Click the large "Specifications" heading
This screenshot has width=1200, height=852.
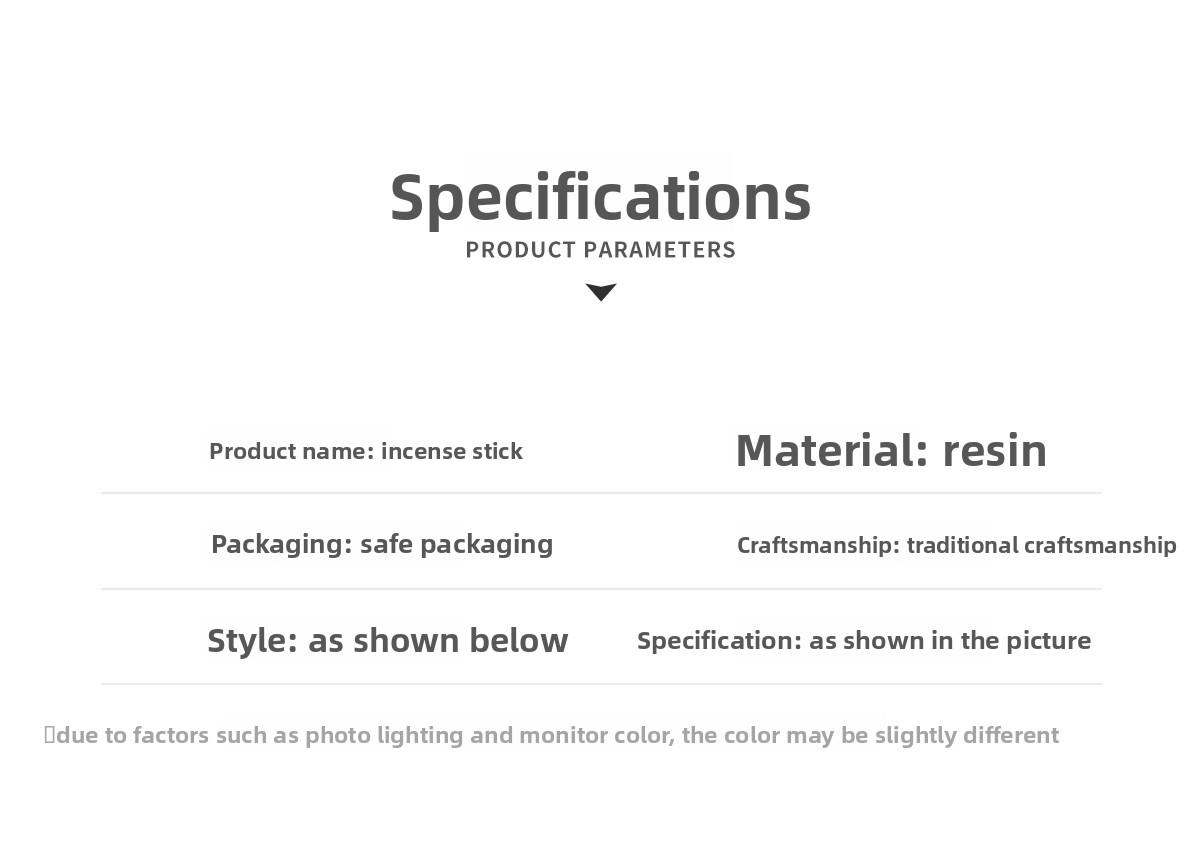[600, 197]
